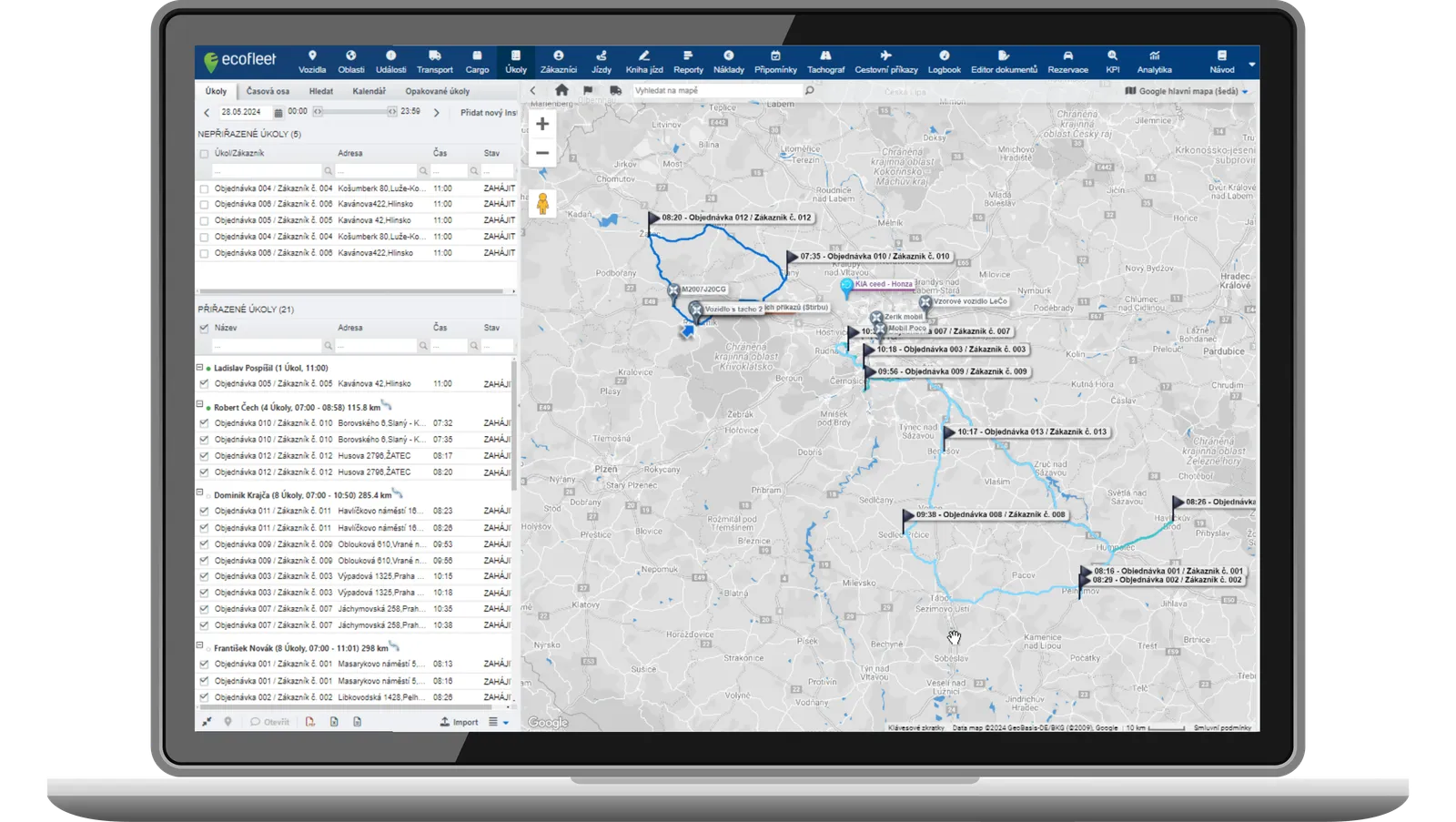1456x822 pixels.
Task: Click the Import button
Action: click(x=460, y=722)
